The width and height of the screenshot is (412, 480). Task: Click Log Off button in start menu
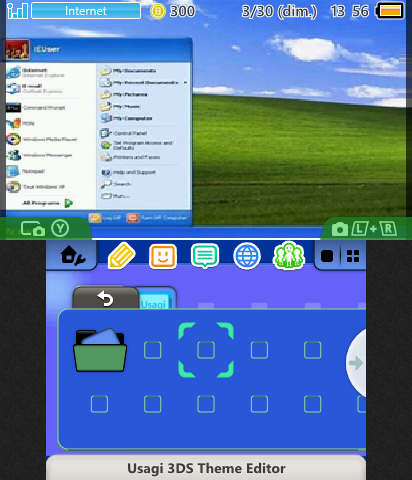pyautogui.click(x=105, y=218)
